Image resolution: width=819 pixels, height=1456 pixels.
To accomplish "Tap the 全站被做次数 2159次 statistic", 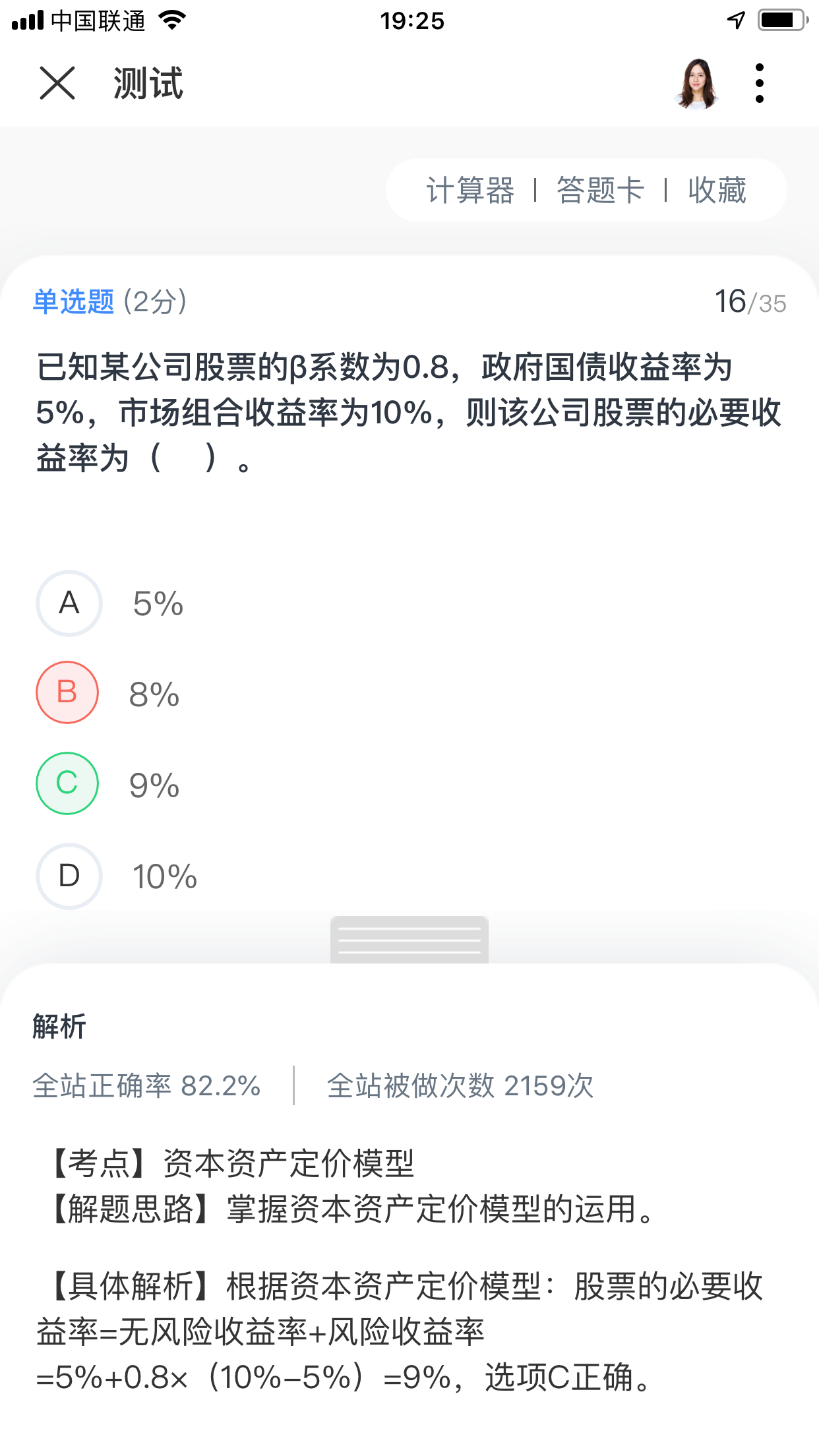I will (x=460, y=1085).
